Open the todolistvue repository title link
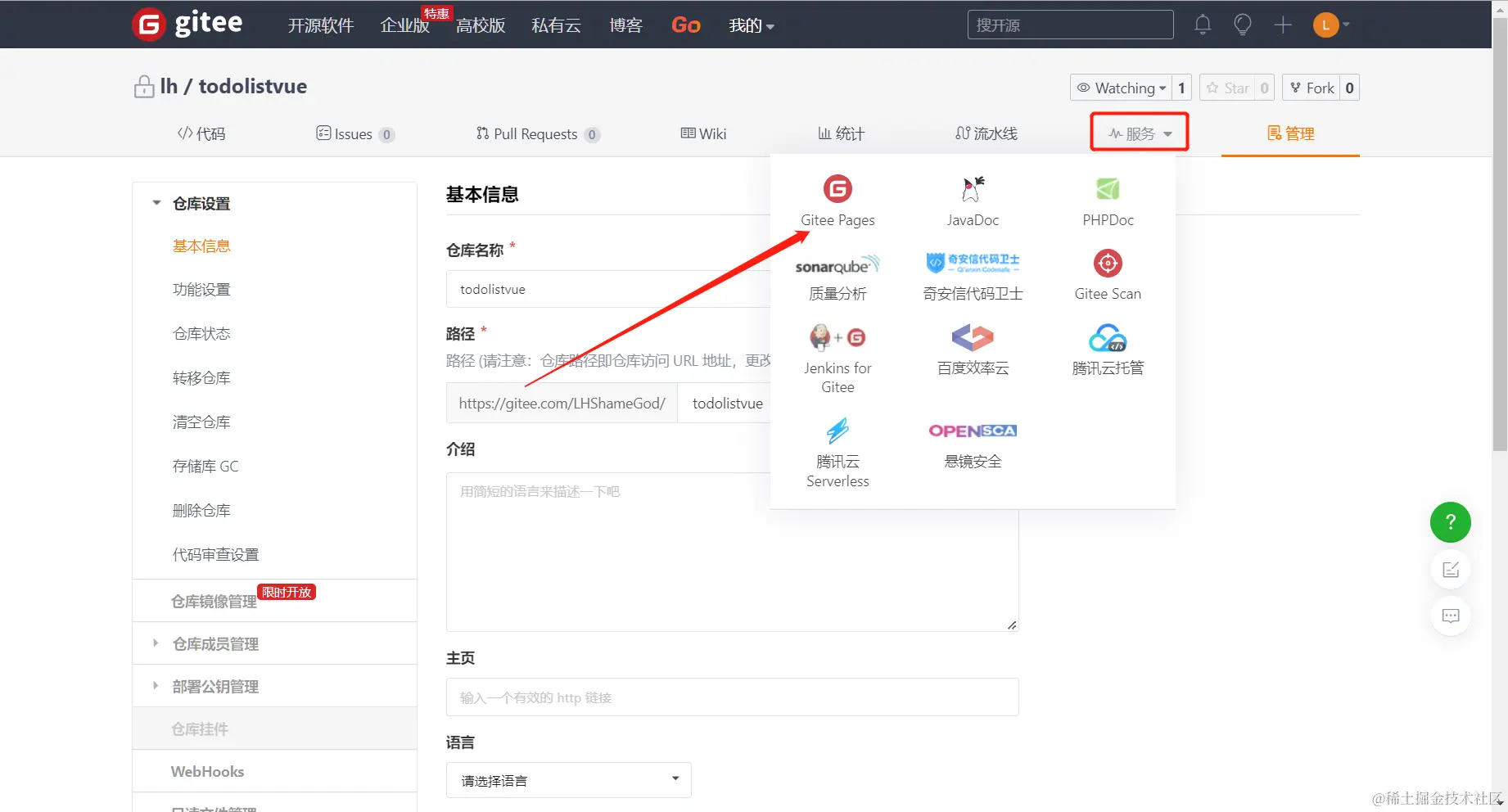This screenshot has height=812, width=1508. click(253, 86)
